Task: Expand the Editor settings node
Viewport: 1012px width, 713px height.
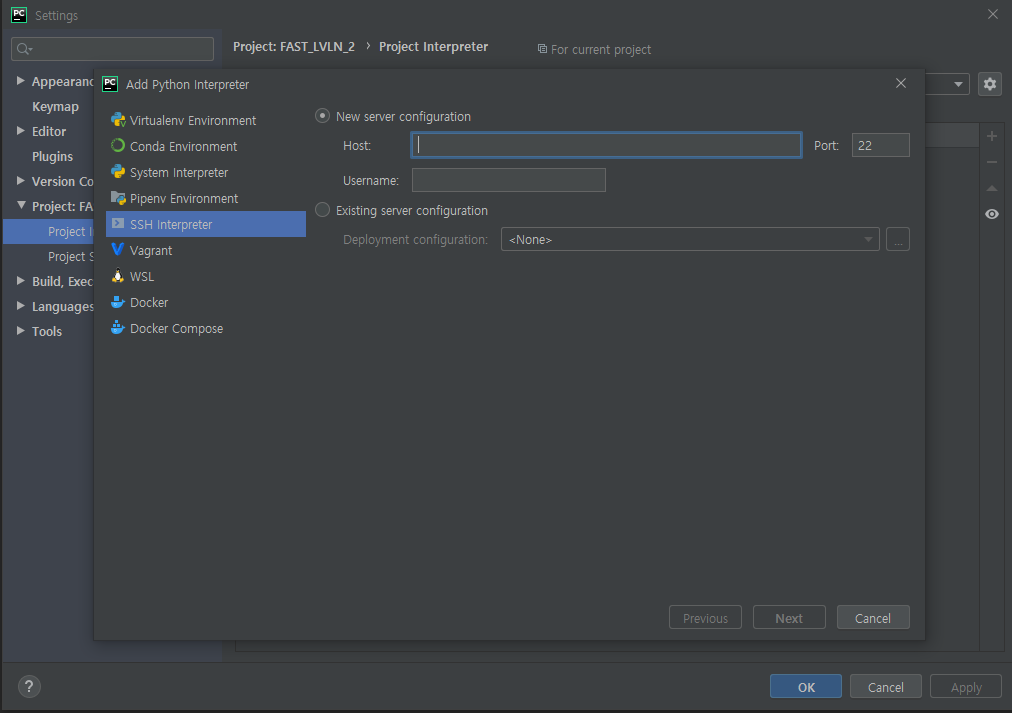Action: click(21, 130)
